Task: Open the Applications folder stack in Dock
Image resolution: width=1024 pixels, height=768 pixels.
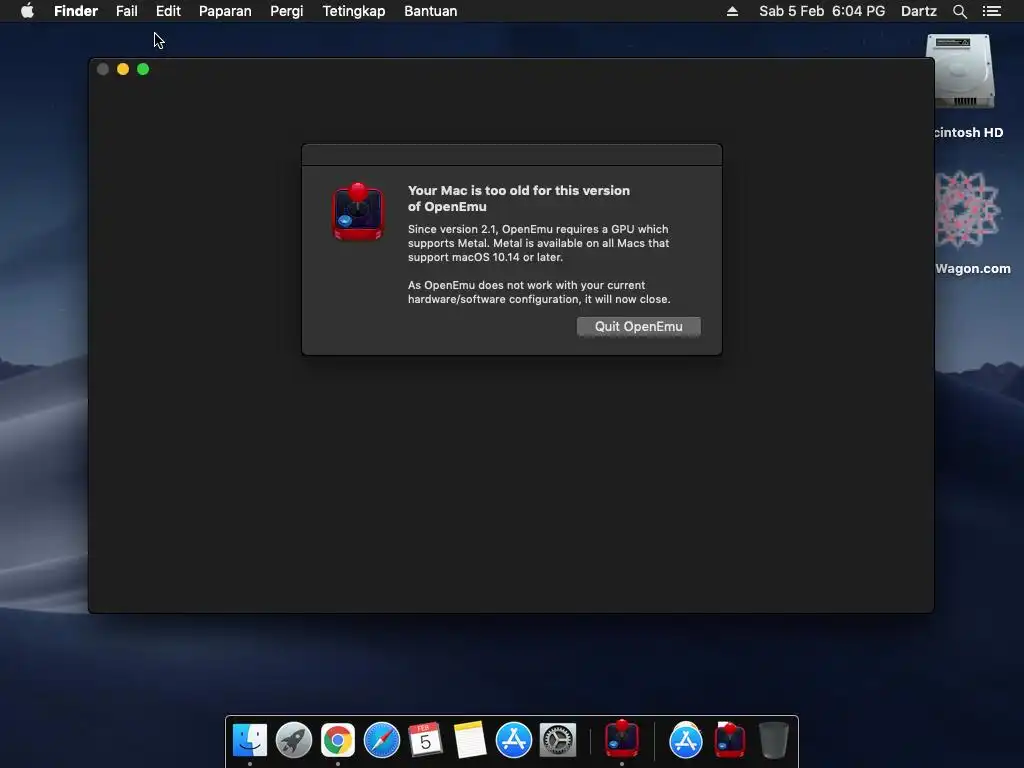Action: [x=685, y=740]
